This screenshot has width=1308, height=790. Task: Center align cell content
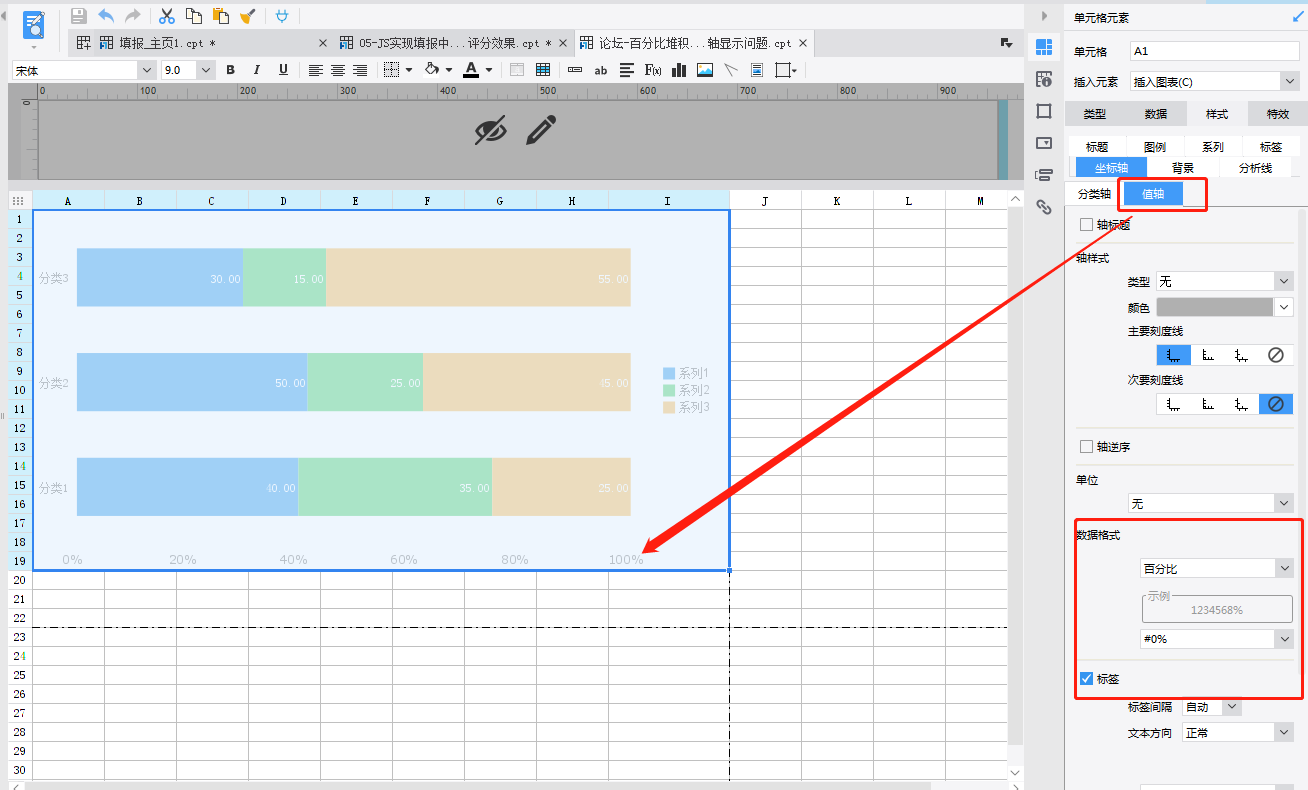coord(338,70)
